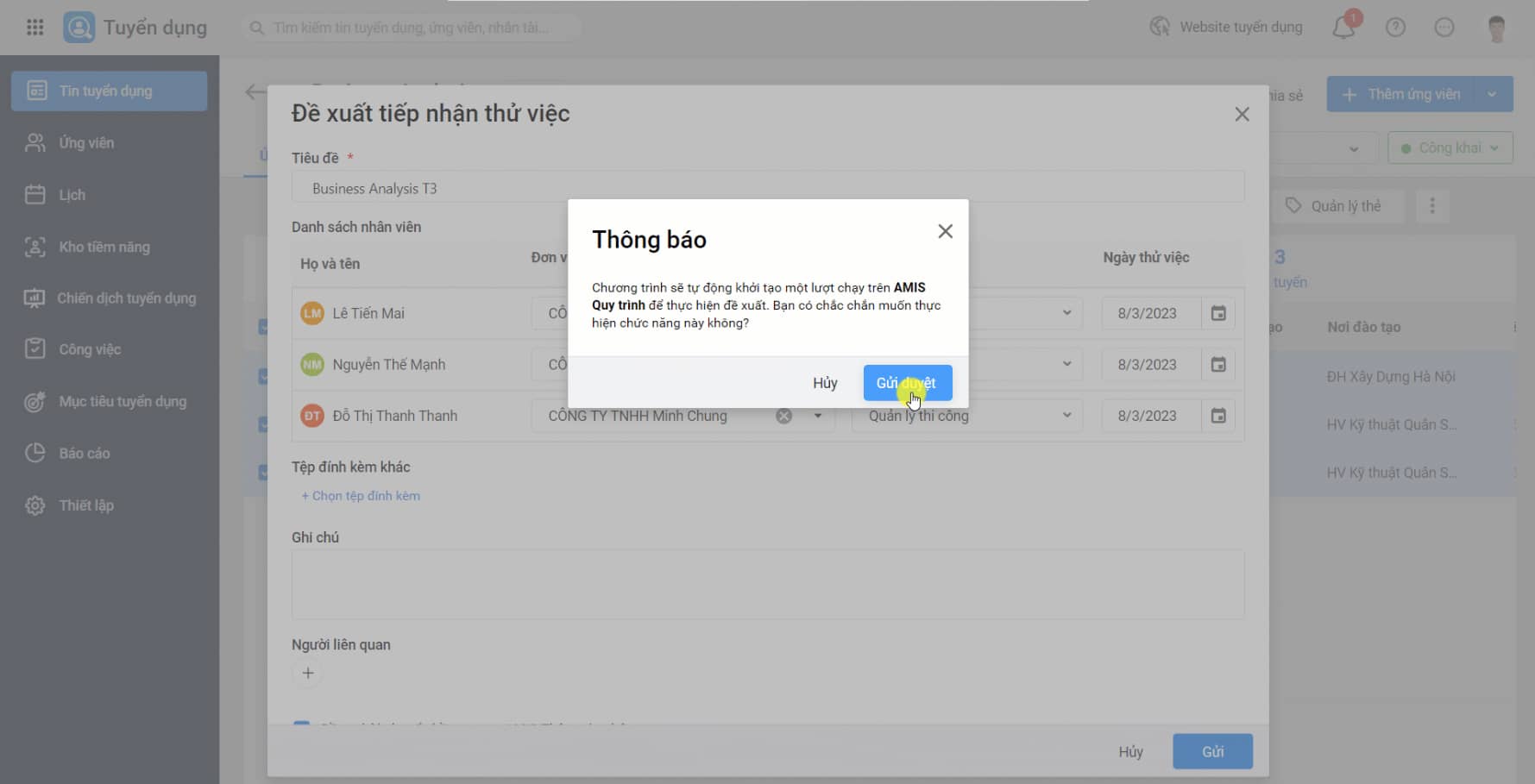Image resolution: width=1535 pixels, height=784 pixels.
Task: Open the Công khai status dropdown
Action: tap(1450, 148)
